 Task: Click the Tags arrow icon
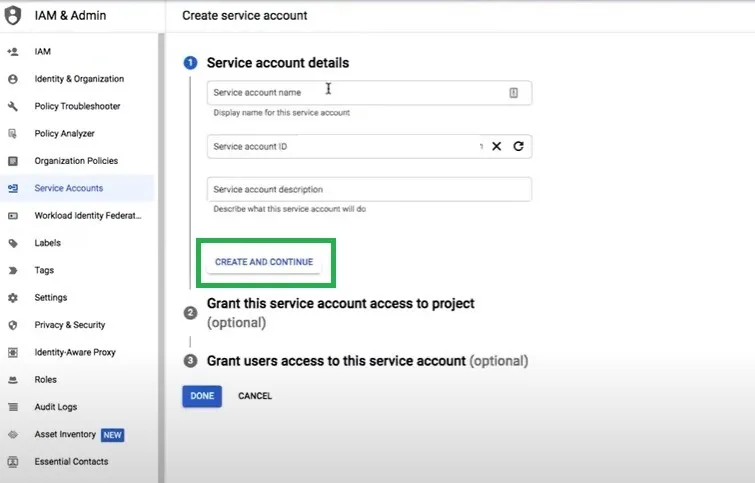point(13,271)
